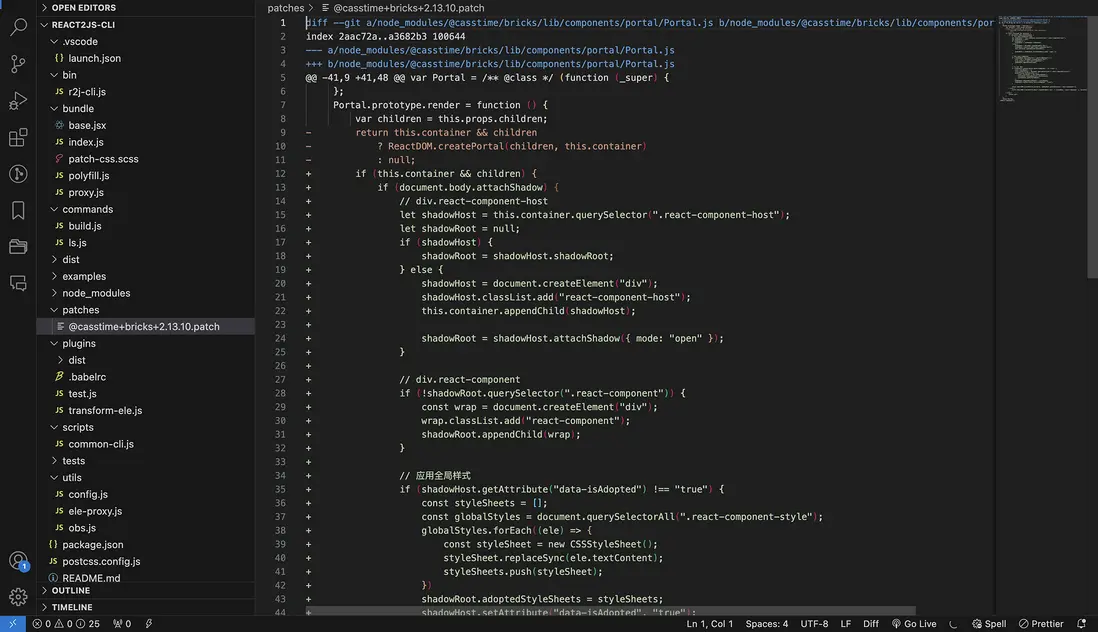Open the Search view in activity bar

[x=18, y=27]
